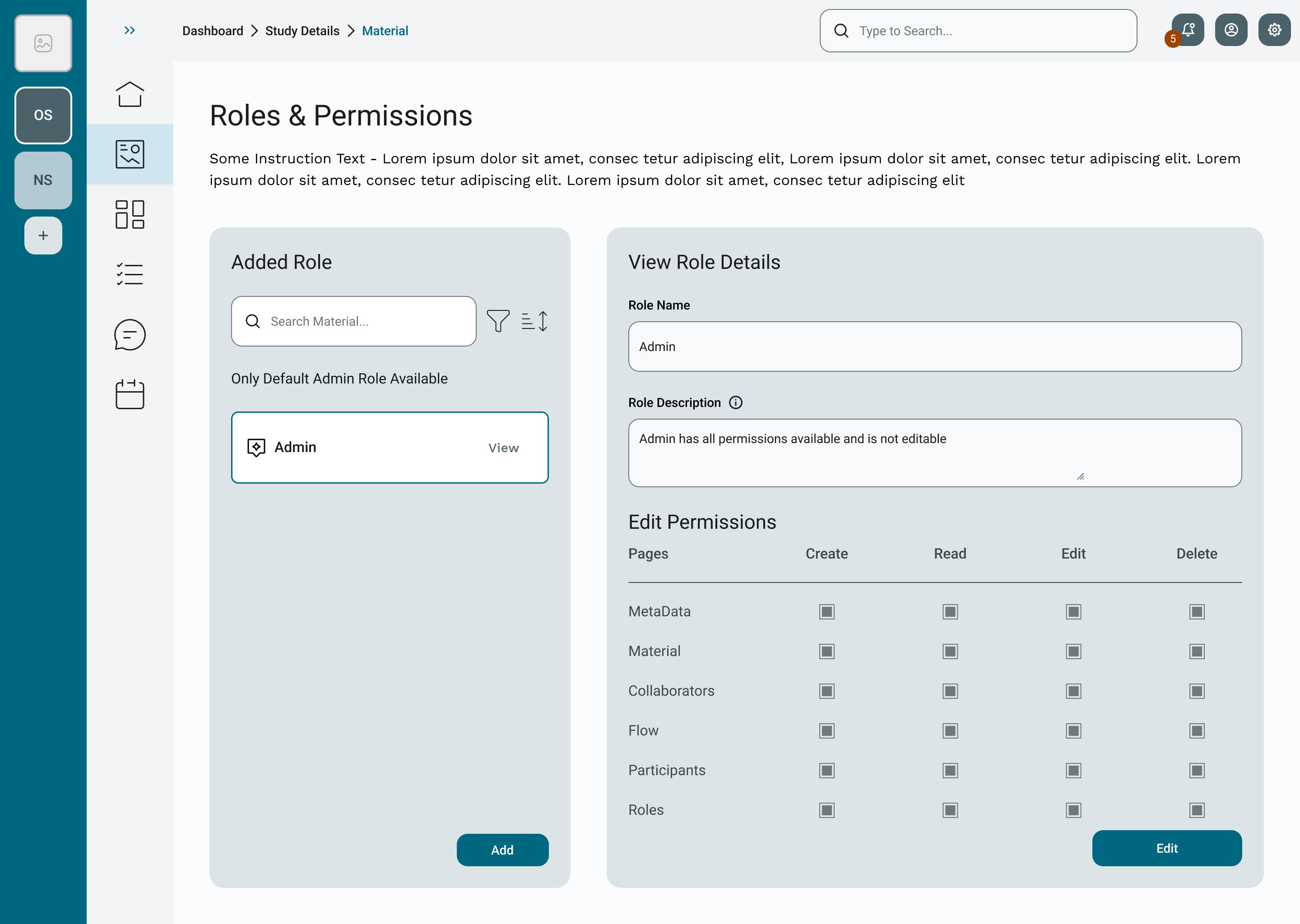The width and height of the screenshot is (1300, 924).
Task: Click the Role Name field containing Admin
Action: click(934, 346)
